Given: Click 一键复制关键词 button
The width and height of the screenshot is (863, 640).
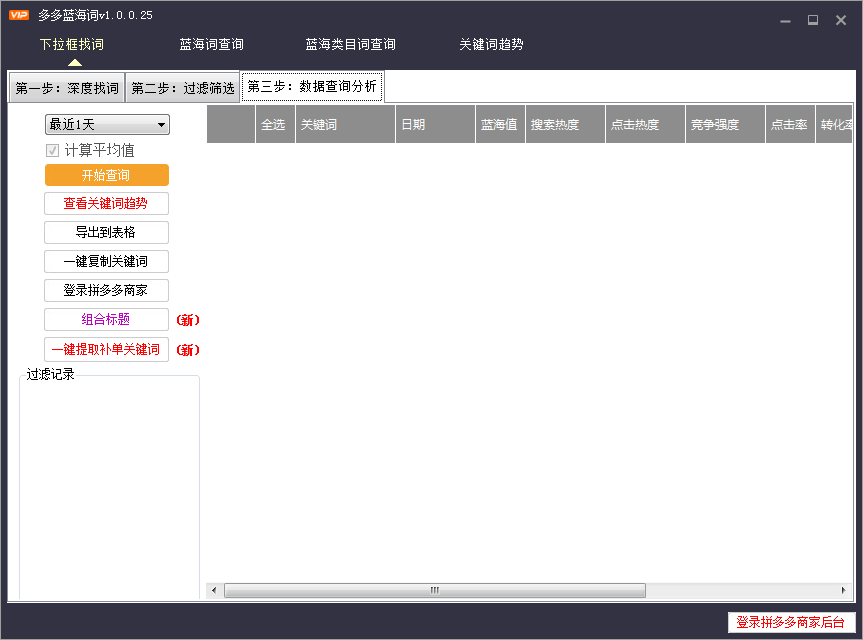Looking at the screenshot, I should click(x=107, y=261).
